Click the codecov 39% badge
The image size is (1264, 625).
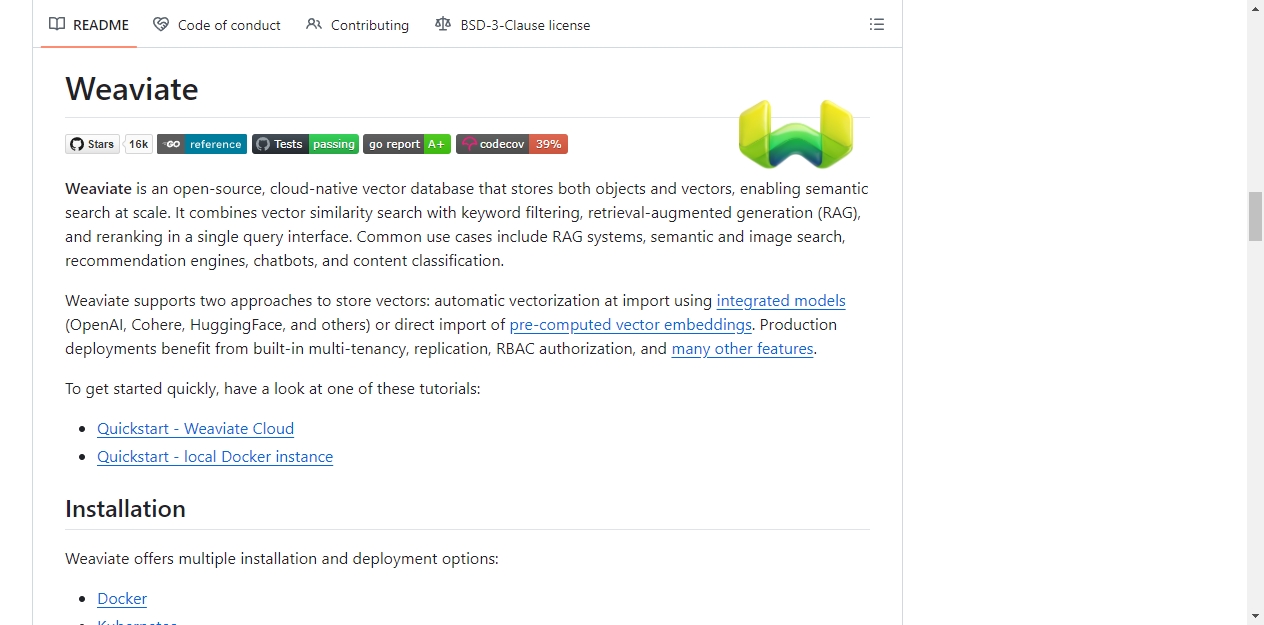512,144
